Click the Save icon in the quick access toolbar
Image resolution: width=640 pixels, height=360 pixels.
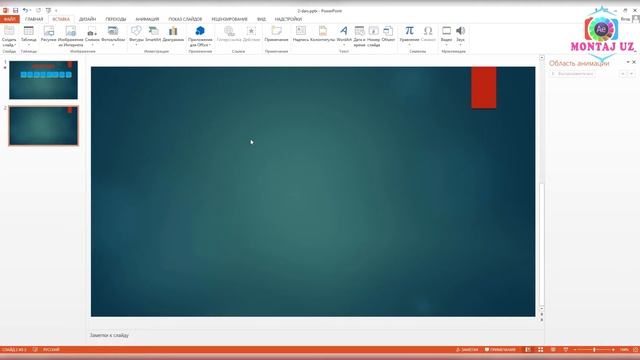coord(16,10)
